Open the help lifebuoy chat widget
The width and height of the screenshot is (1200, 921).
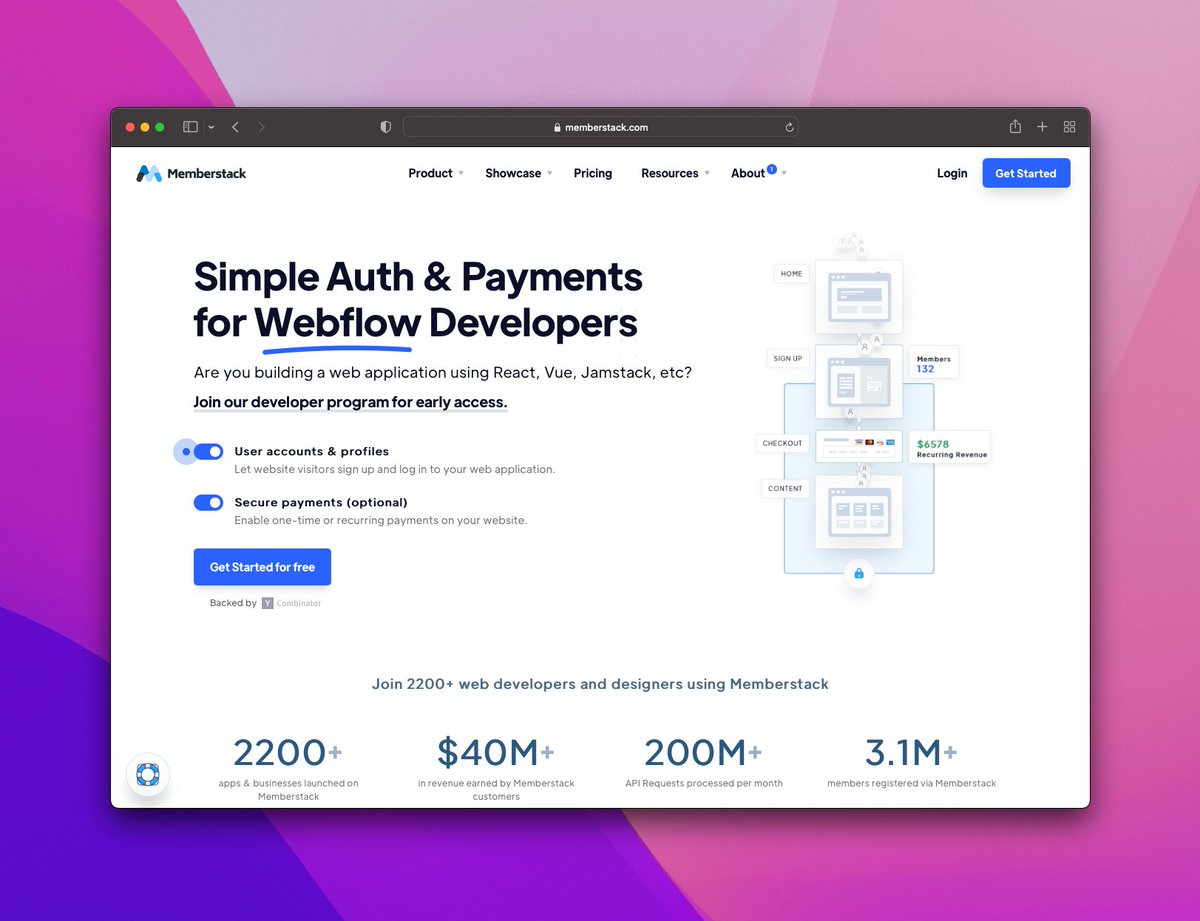148,774
